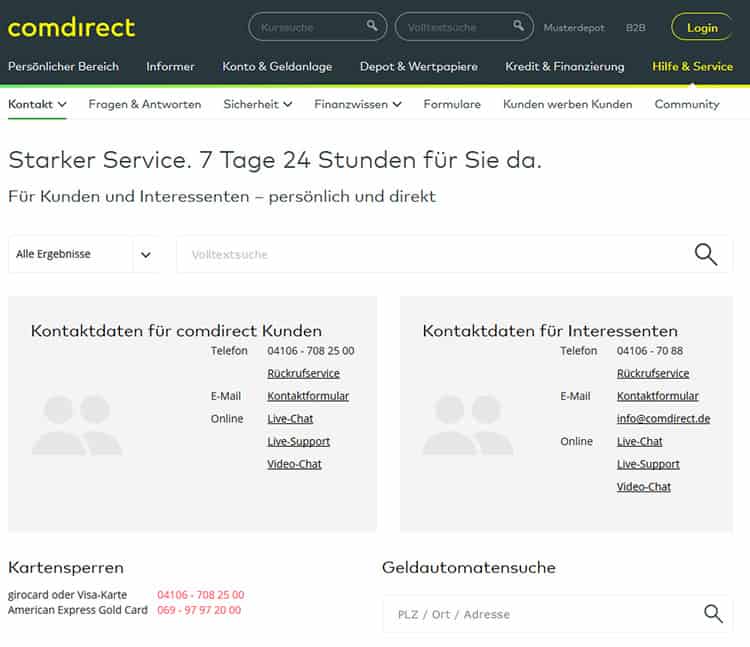Open Video-Chat in Interessenten card
750x647 pixels.
coord(644,487)
